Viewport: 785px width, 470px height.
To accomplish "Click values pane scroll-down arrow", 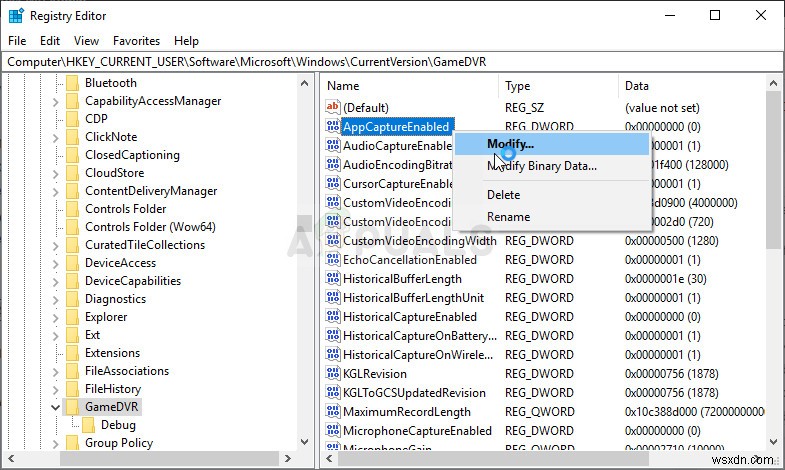I will point(773,441).
